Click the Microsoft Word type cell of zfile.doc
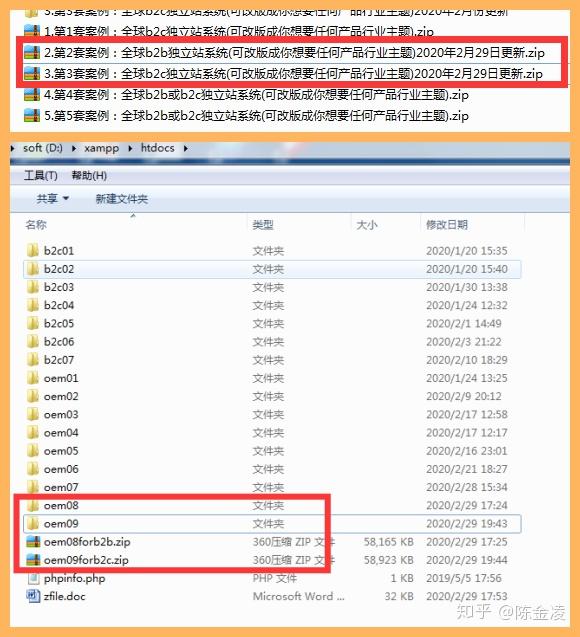This screenshot has width=580, height=637. 299,596
